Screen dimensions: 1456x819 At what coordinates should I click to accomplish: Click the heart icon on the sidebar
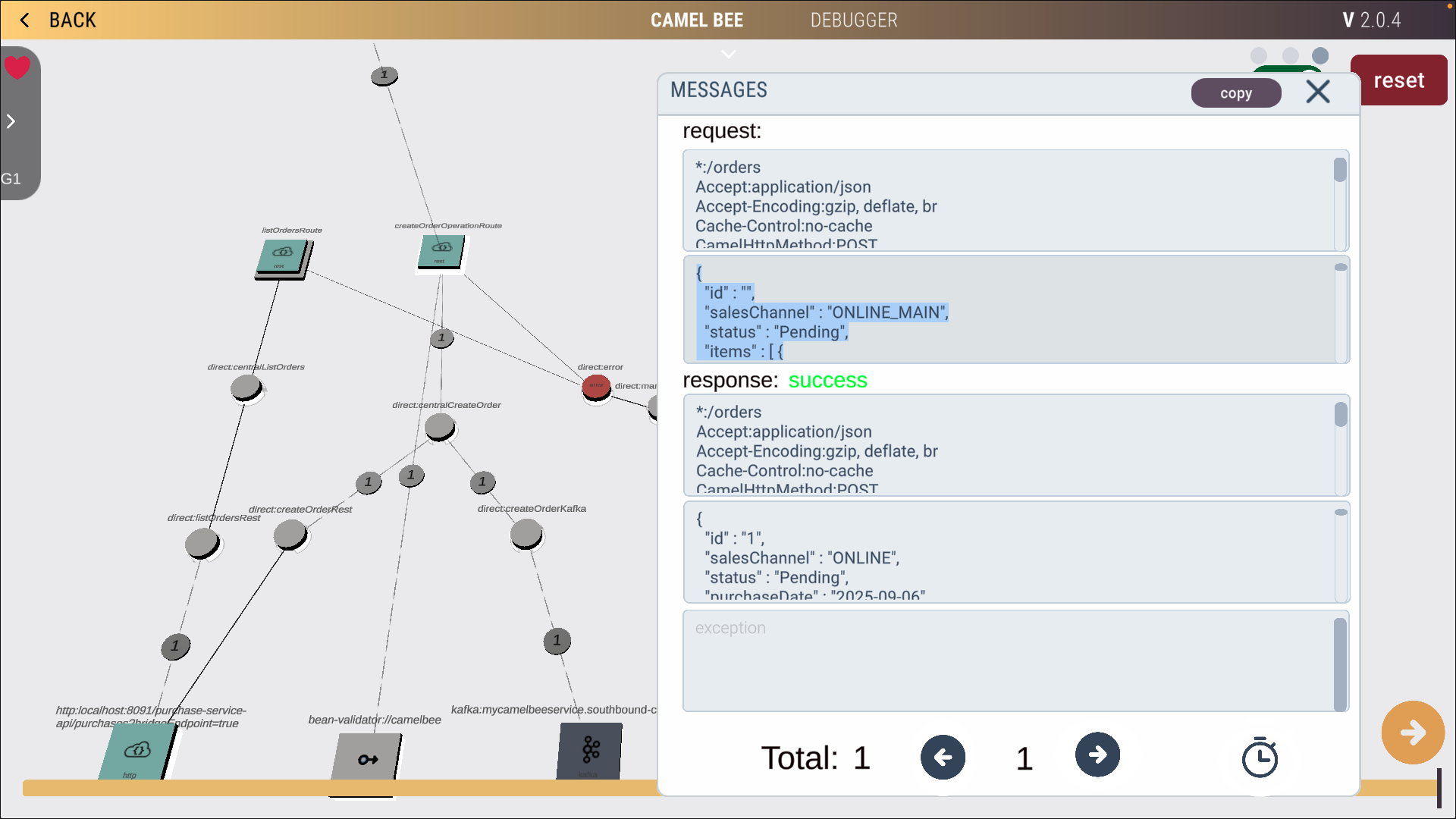coord(17,67)
